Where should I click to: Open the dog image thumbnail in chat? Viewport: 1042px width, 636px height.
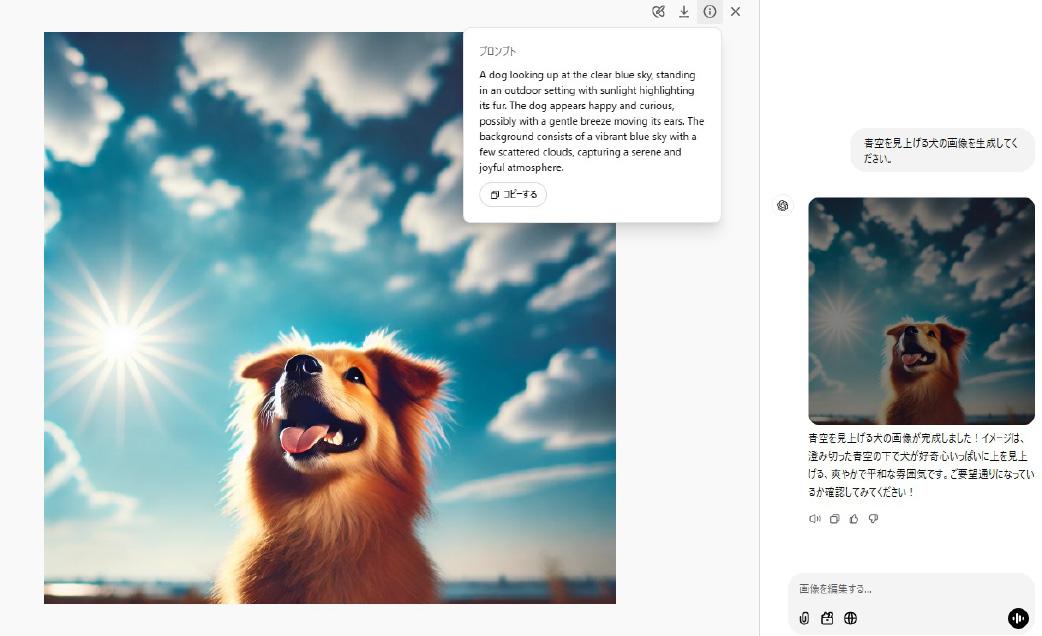tap(921, 310)
